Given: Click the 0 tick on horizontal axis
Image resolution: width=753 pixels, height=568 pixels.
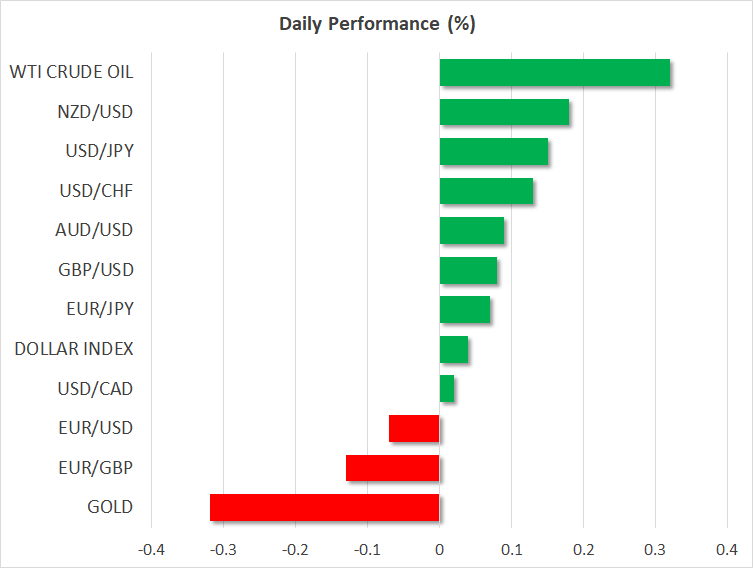Looking at the screenshot, I should 439,550.
